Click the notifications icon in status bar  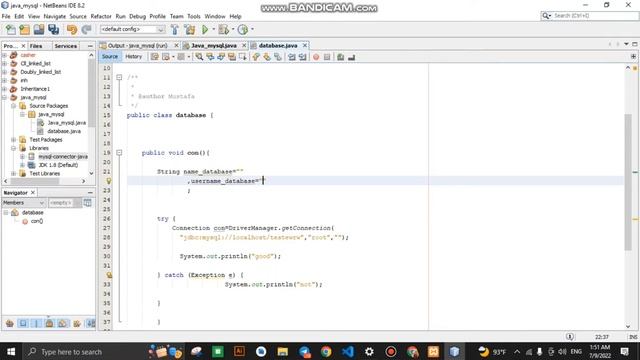(x=570, y=337)
